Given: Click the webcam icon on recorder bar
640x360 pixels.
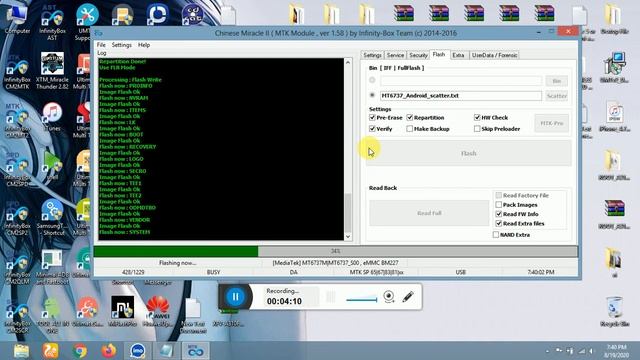Looking at the screenshot, I should pos(389,297).
